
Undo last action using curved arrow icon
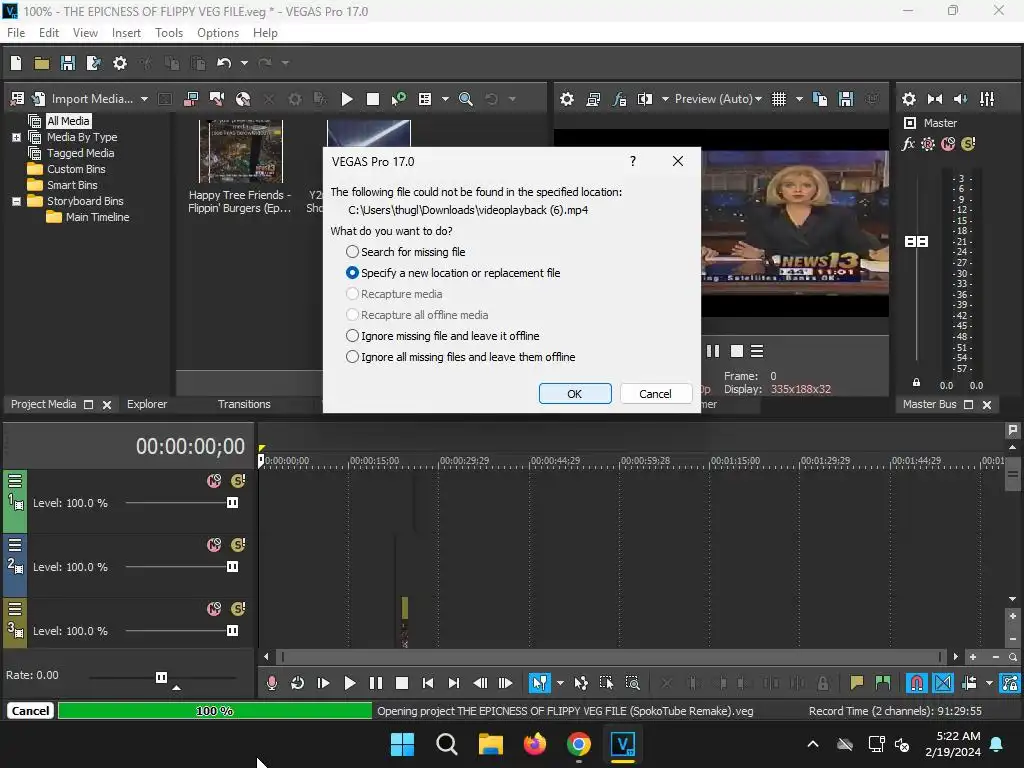(x=224, y=63)
